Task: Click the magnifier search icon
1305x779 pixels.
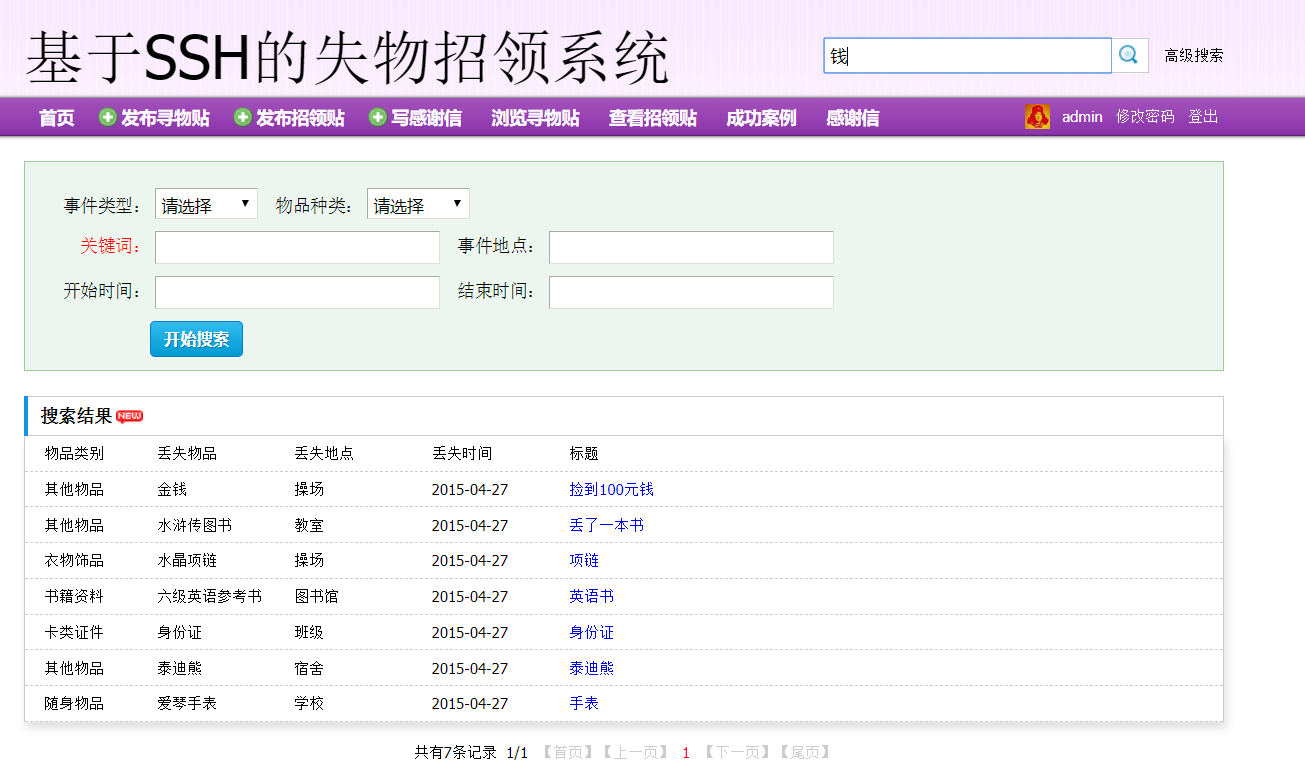Action: [1130, 55]
